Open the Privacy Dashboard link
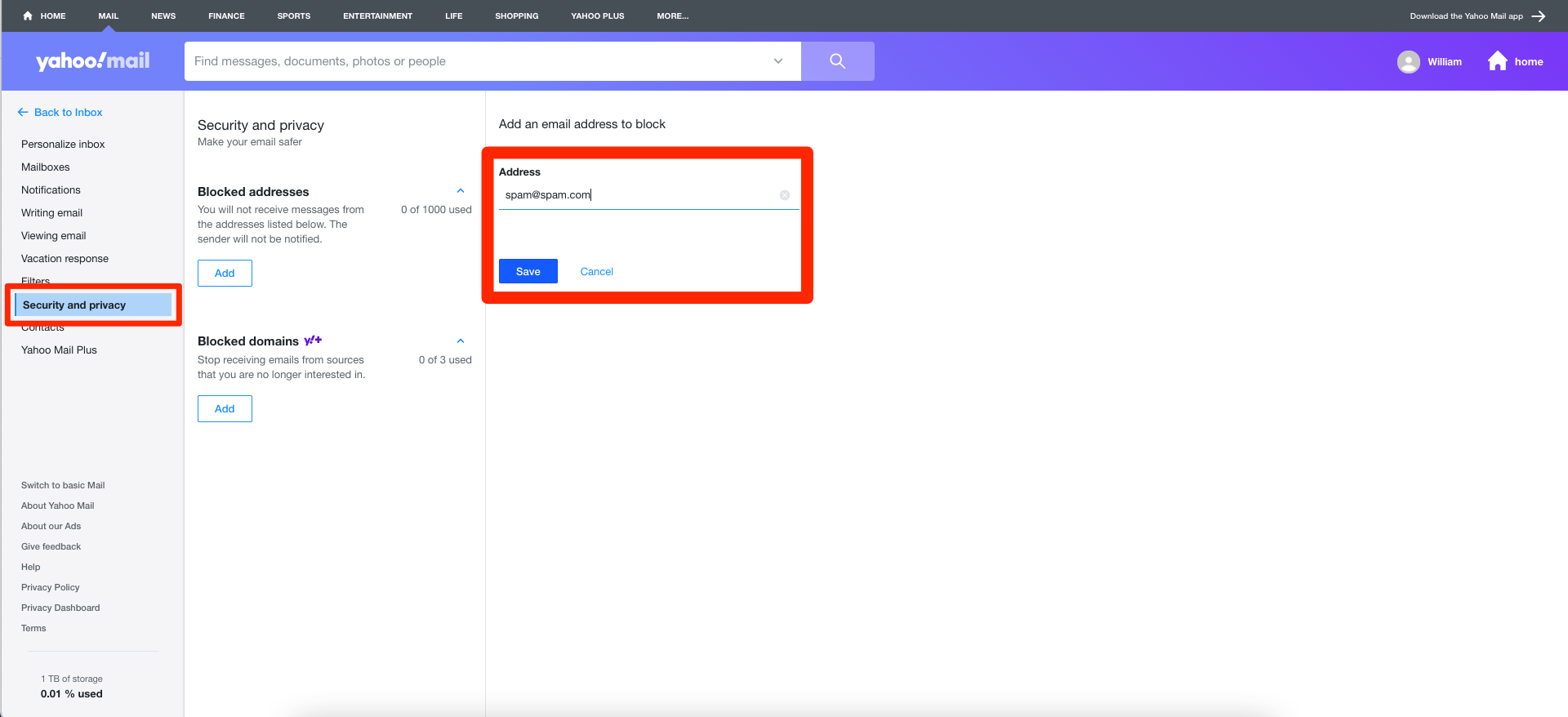The height and width of the screenshot is (717, 1568). pos(60,608)
